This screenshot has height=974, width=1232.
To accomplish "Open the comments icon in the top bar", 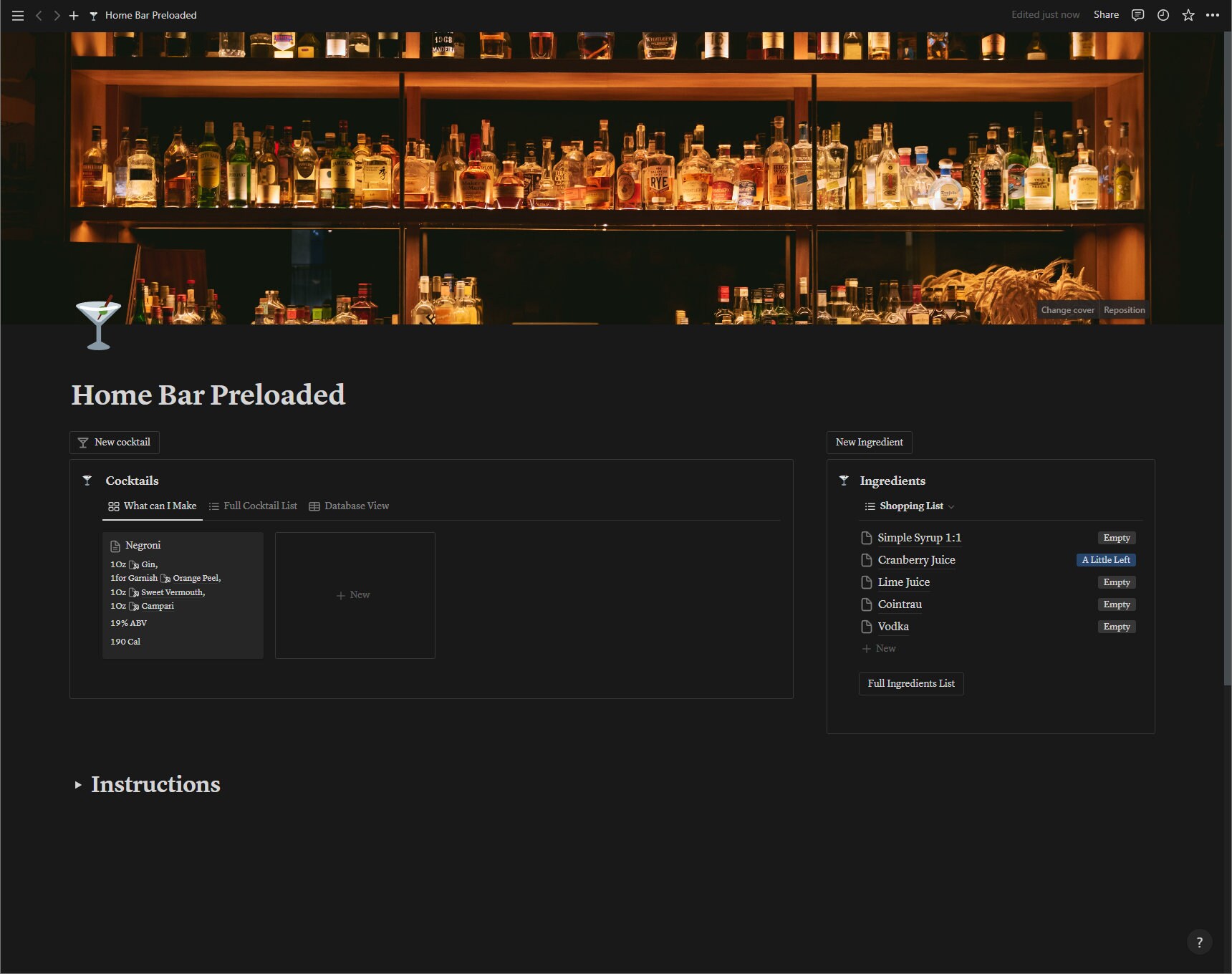I will (1137, 15).
